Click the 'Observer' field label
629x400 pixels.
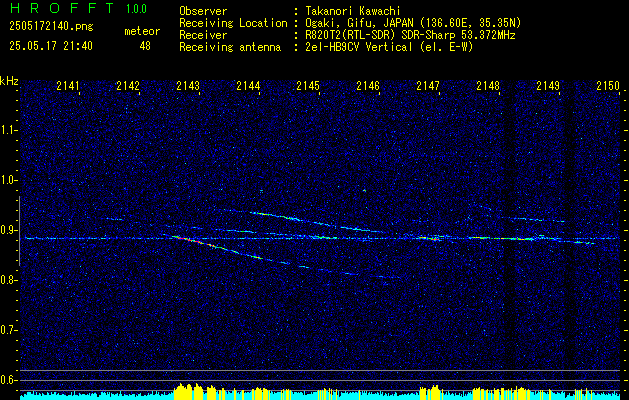[x=203, y=11]
